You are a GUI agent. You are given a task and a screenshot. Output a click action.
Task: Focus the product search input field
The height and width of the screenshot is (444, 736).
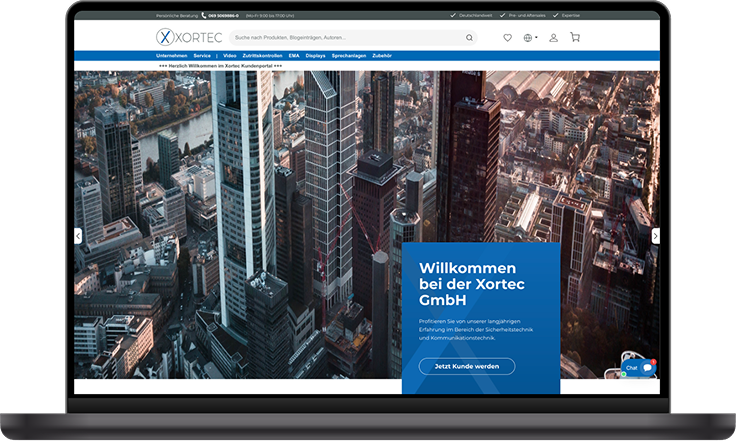click(345, 38)
